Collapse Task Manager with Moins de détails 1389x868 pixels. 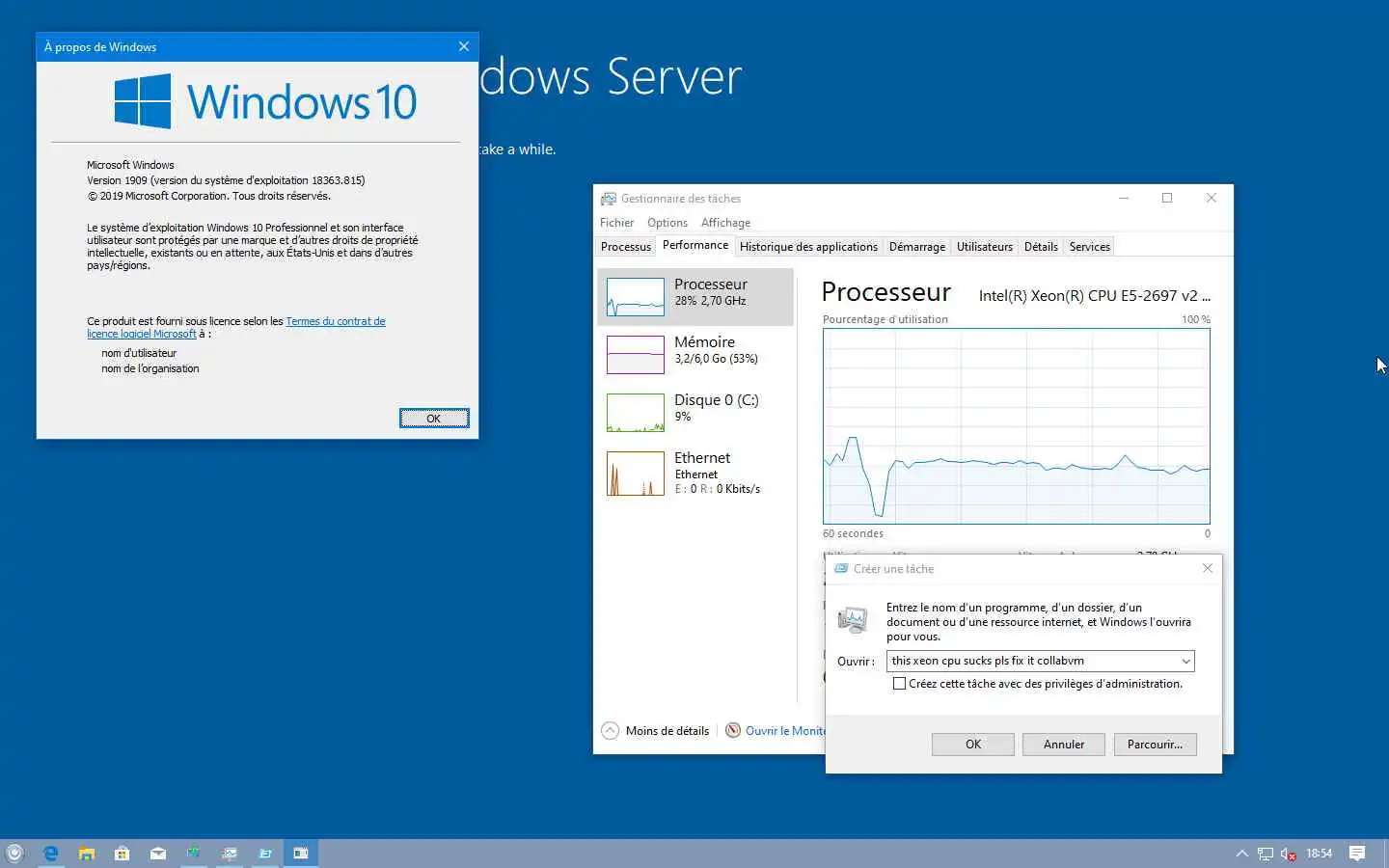tap(655, 731)
